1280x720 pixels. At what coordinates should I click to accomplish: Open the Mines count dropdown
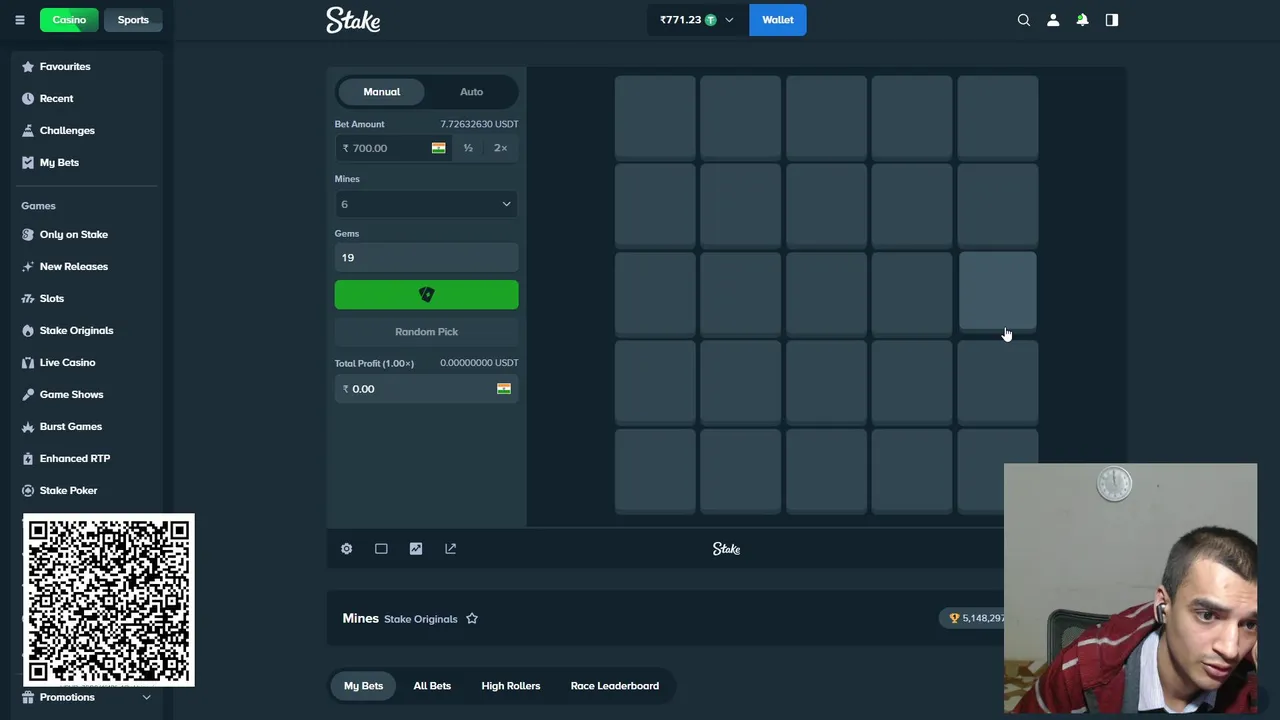click(x=426, y=204)
